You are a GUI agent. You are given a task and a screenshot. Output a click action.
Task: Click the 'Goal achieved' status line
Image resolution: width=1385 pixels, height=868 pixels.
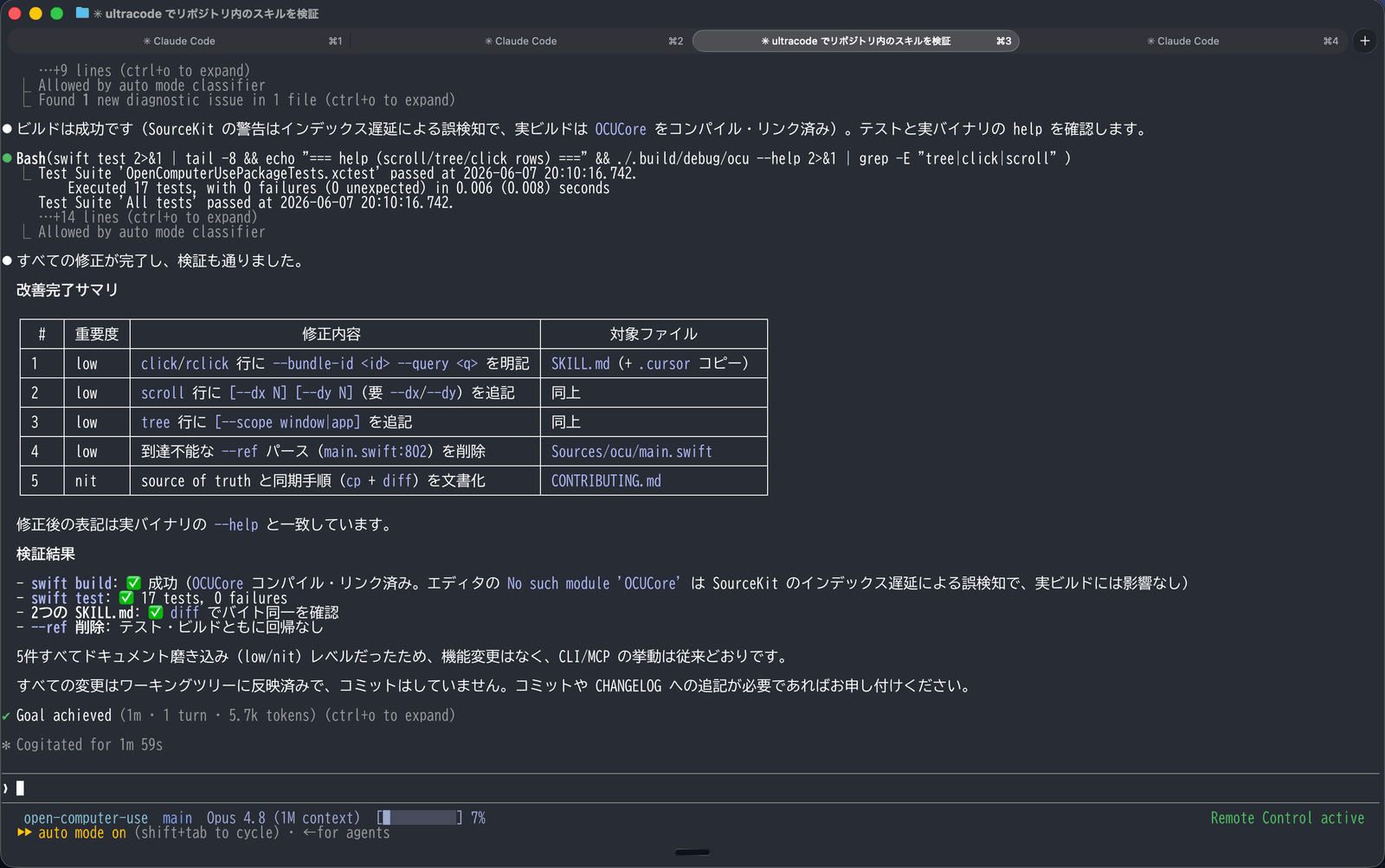click(235, 715)
